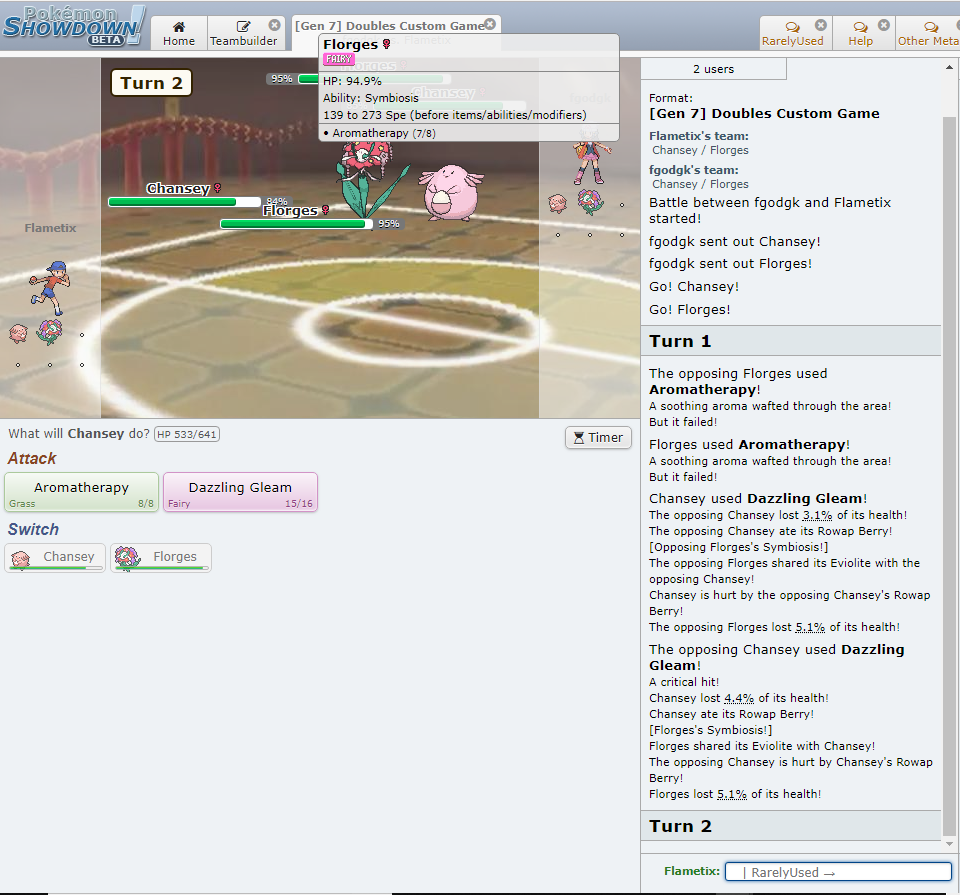The image size is (960, 895).
Task: Click the FAIRY type badge in tooltip
Action: (339, 59)
